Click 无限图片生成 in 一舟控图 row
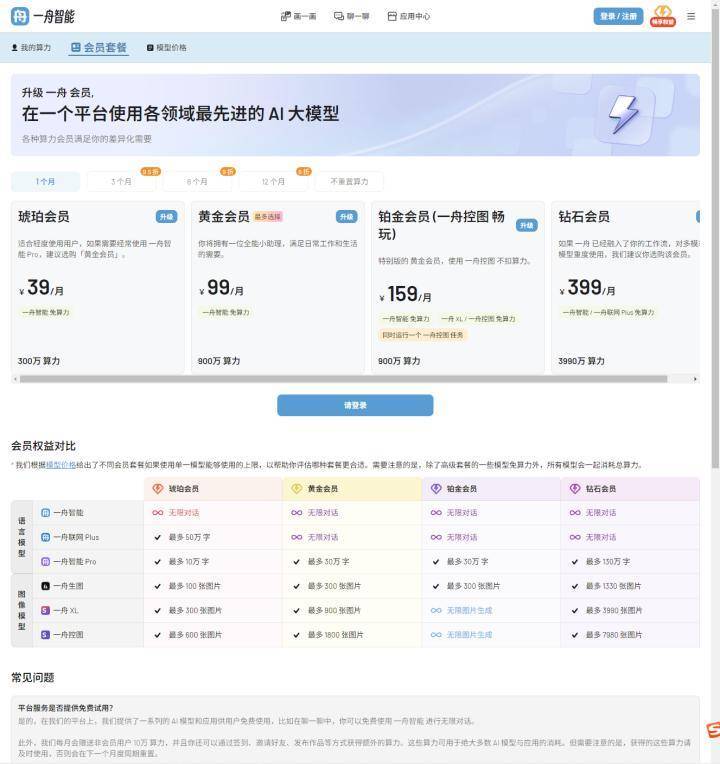Image resolution: width=720 pixels, height=764 pixels. tap(469, 634)
